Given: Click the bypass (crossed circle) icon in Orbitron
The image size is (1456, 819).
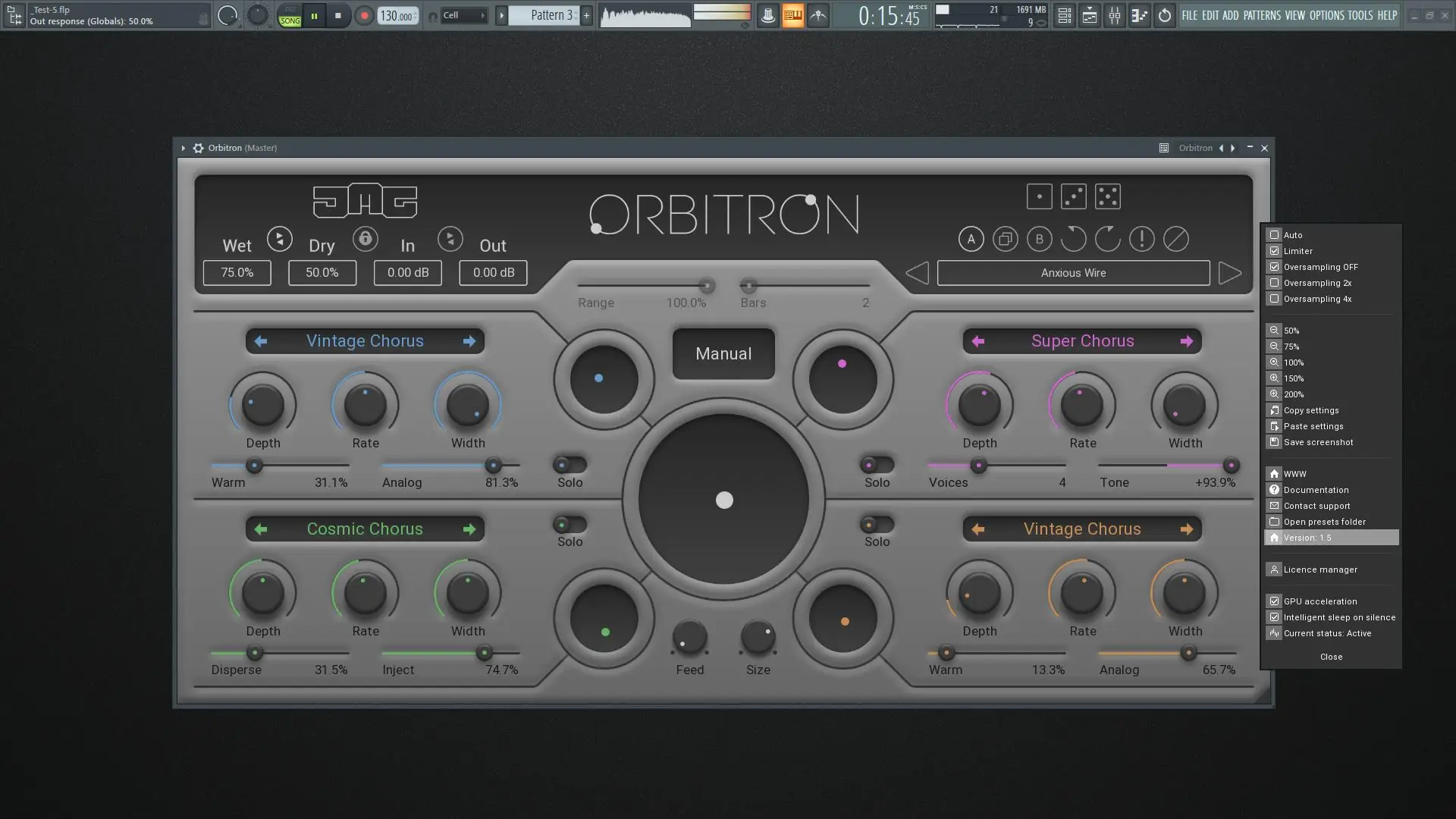Looking at the screenshot, I should [x=1176, y=239].
